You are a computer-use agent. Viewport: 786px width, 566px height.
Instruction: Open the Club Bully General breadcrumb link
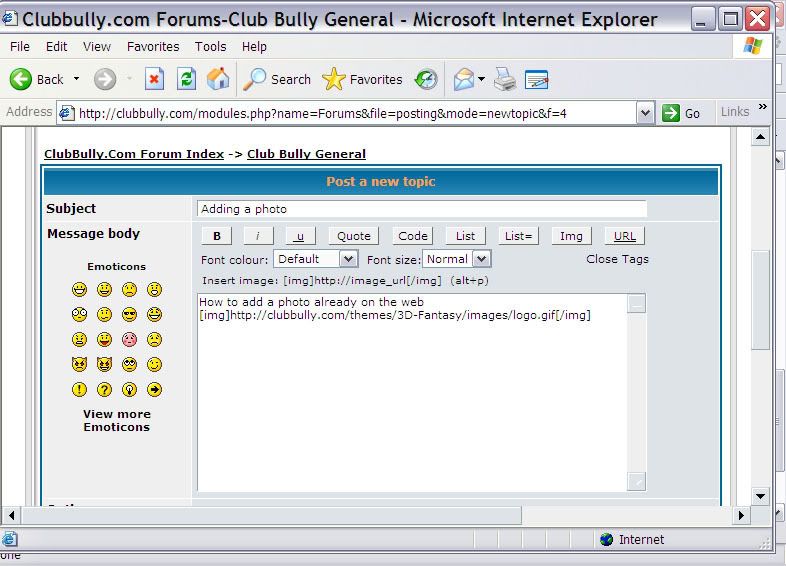(x=306, y=154)
